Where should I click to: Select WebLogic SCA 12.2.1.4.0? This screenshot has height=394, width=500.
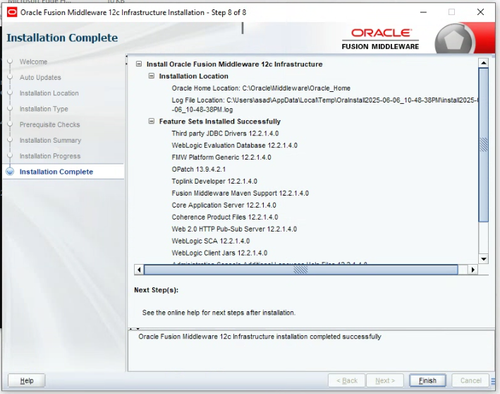coord(211,241)
